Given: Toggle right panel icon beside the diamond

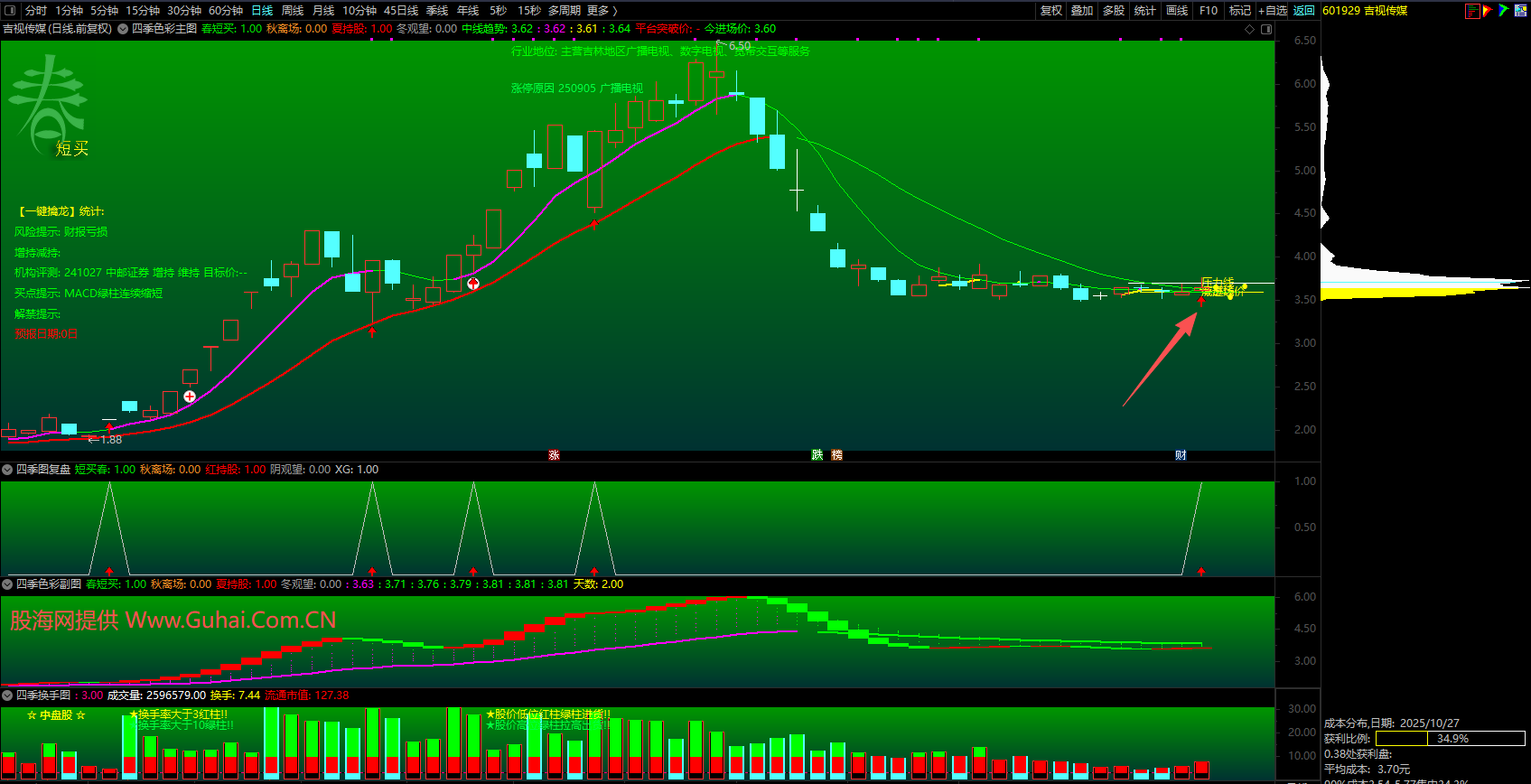Looking at the screenshot, I should coord(1266,29).
